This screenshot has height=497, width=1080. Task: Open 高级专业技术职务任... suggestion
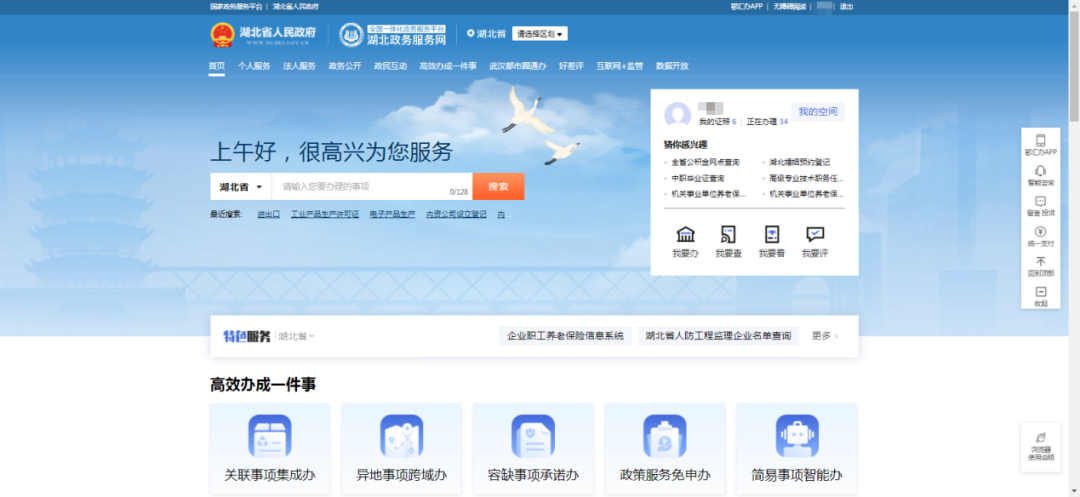(x=807, y=178)
